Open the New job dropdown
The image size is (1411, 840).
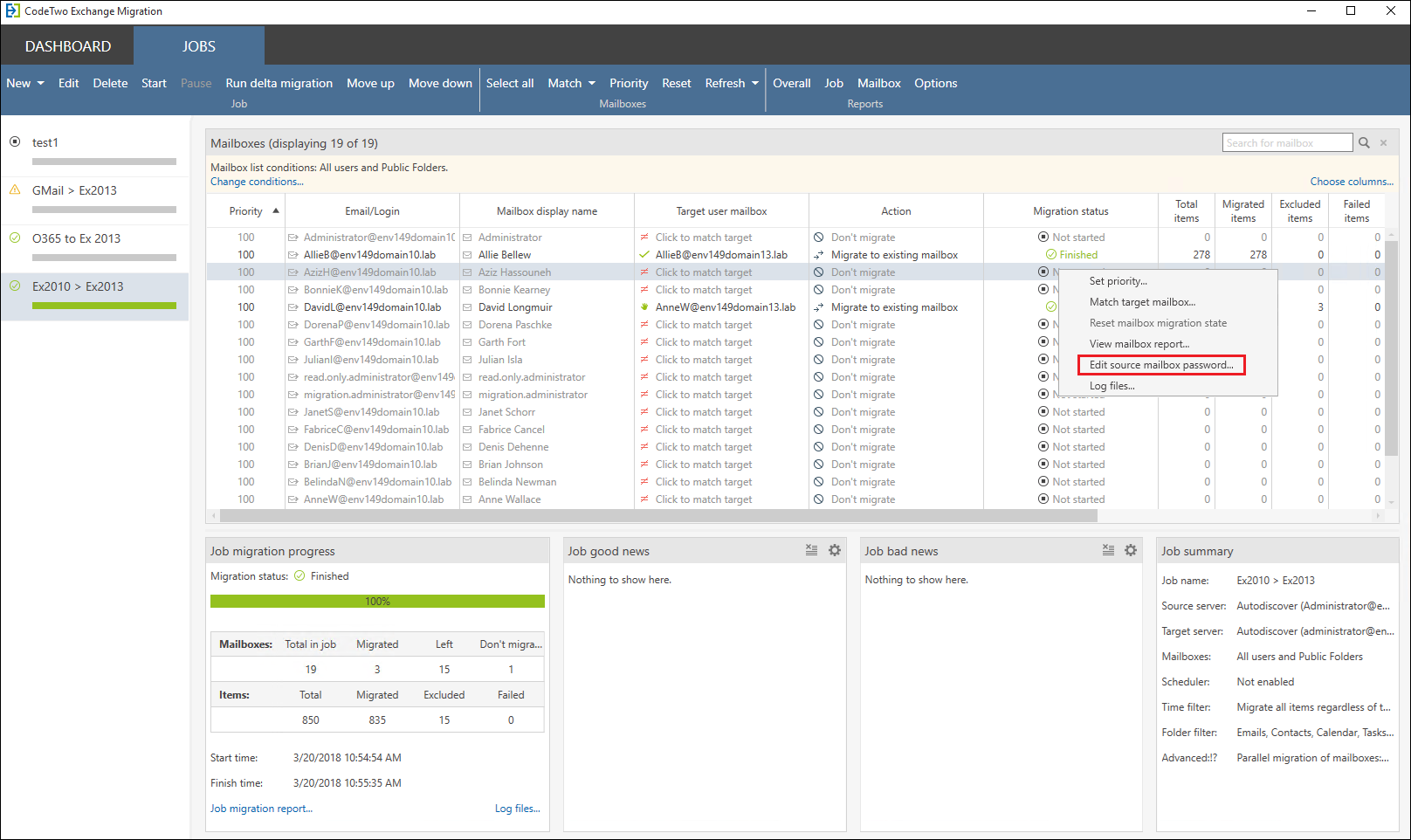pyautogui.click(x=25, y=83)
